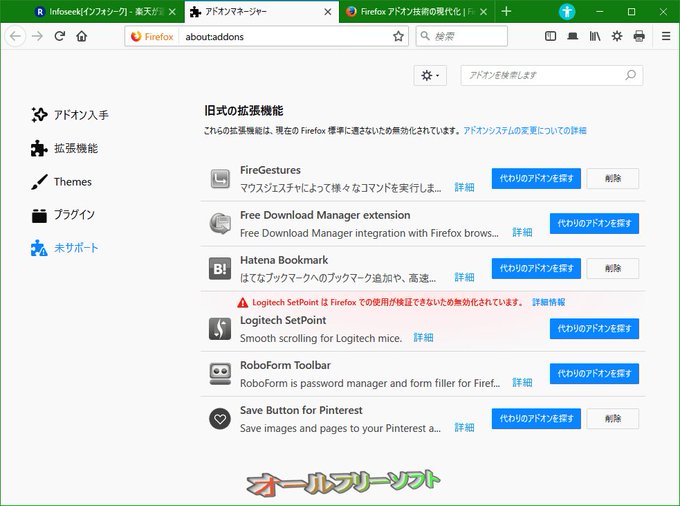Open the home page icon
The width and height of the screenshot is (680, 506).
tap(82, 36)
